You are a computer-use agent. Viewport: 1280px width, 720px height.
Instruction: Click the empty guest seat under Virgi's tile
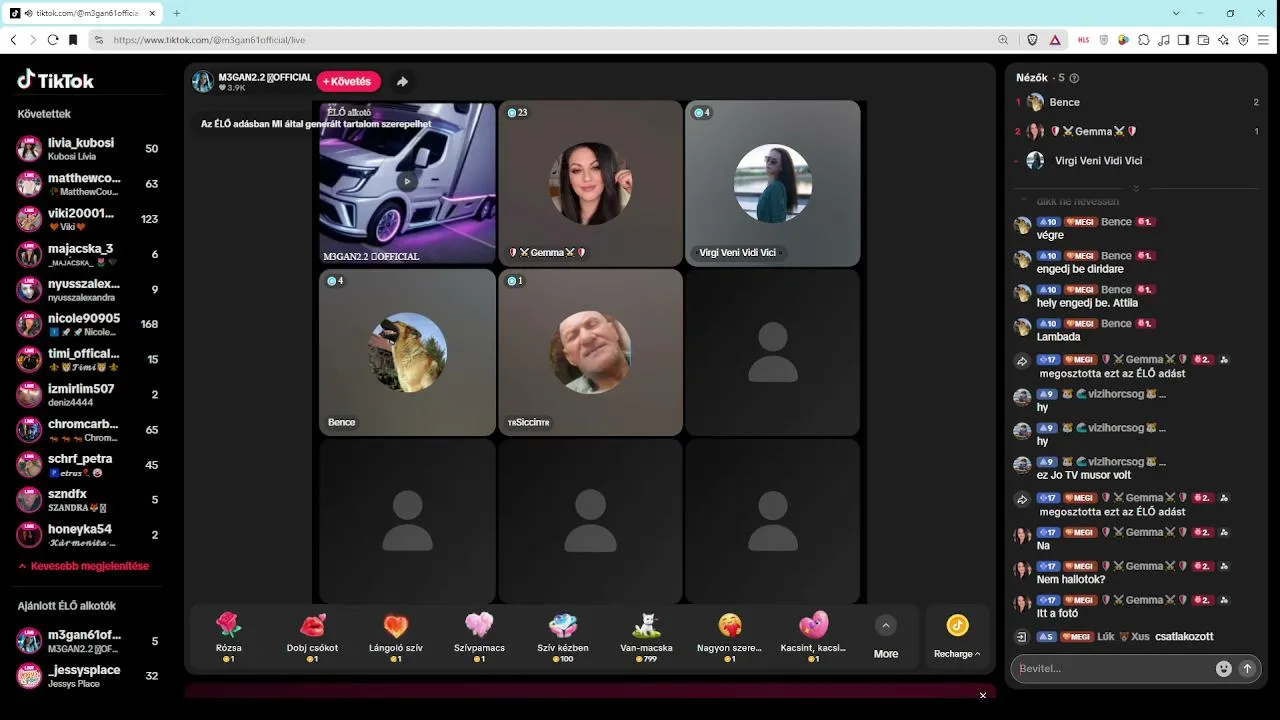pos(772,352)
